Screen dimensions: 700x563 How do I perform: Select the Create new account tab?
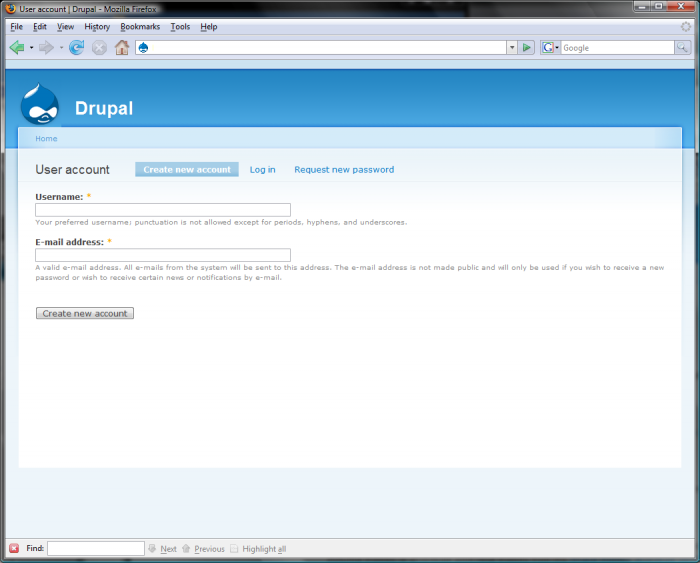coord(187,170)
